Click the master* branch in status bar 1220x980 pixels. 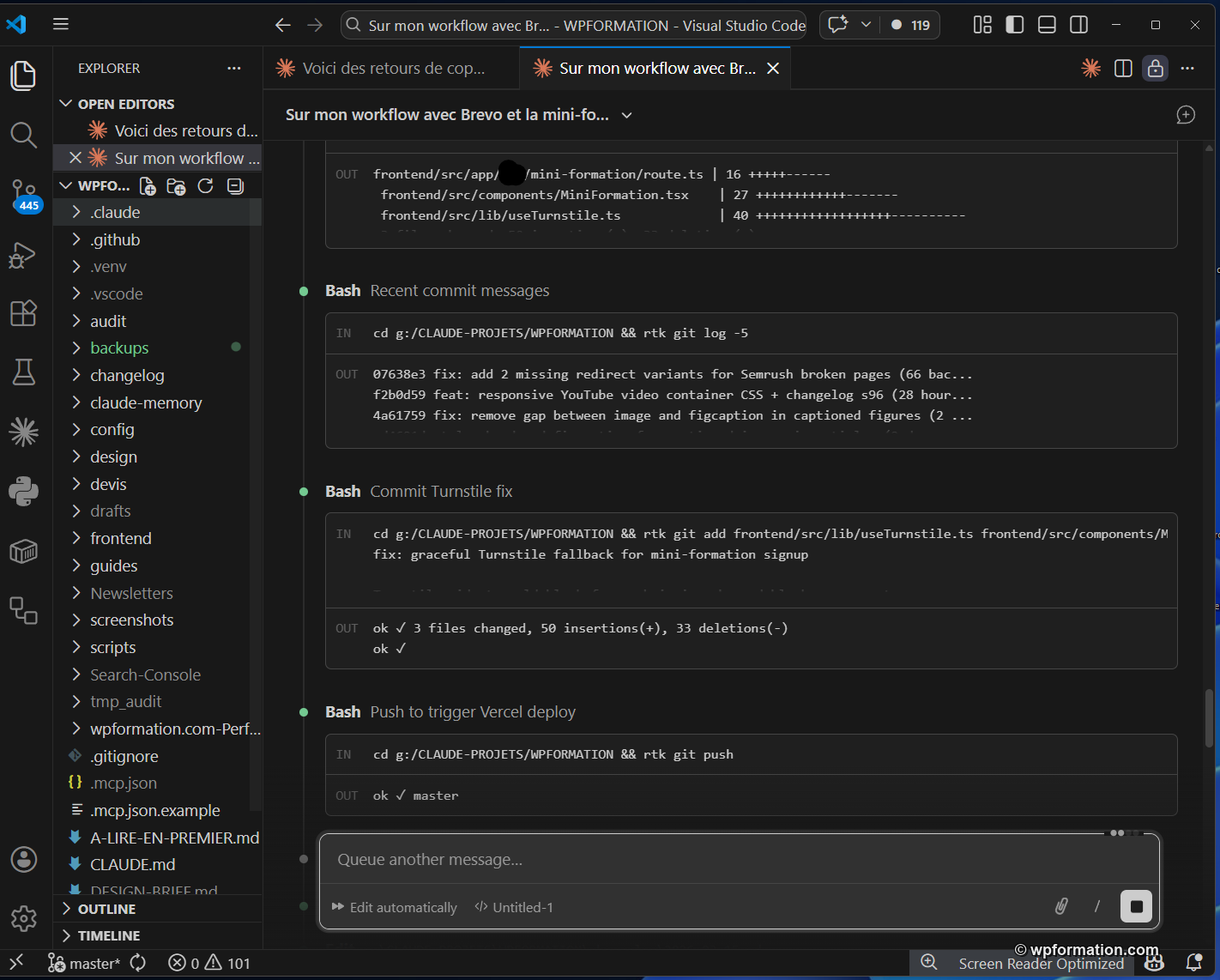click(84, 963)
